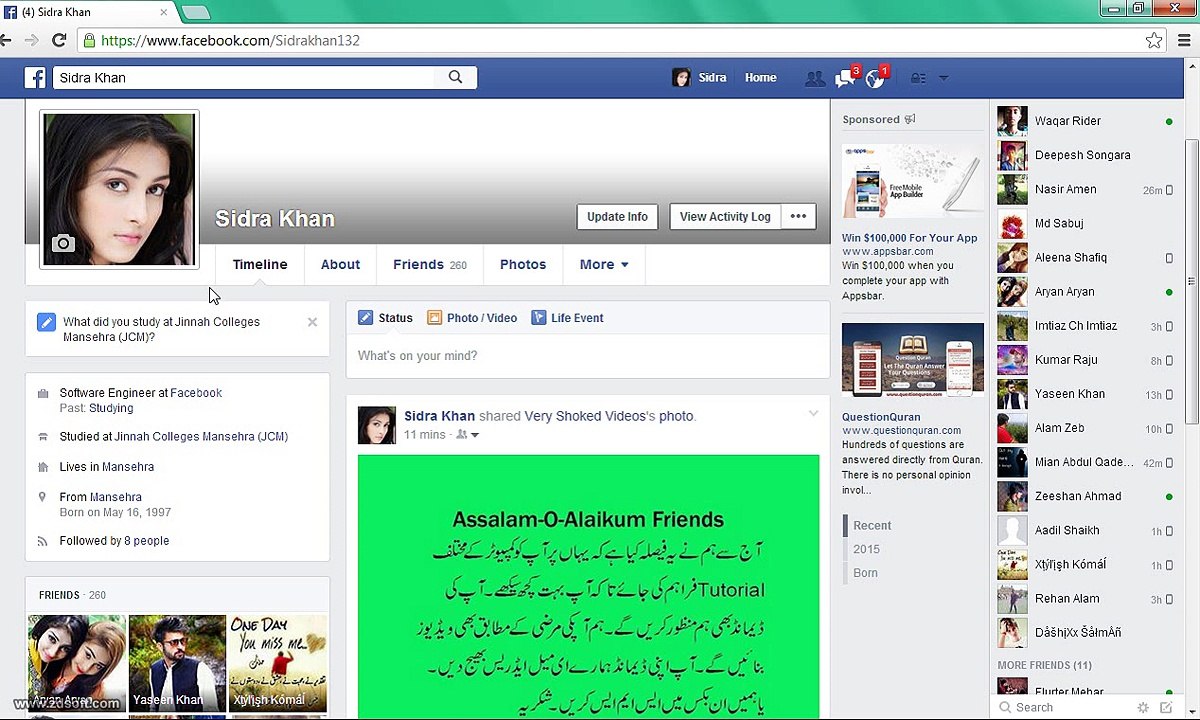
Task: Open the Friends 260 tab
Action: tap(430, 265)
